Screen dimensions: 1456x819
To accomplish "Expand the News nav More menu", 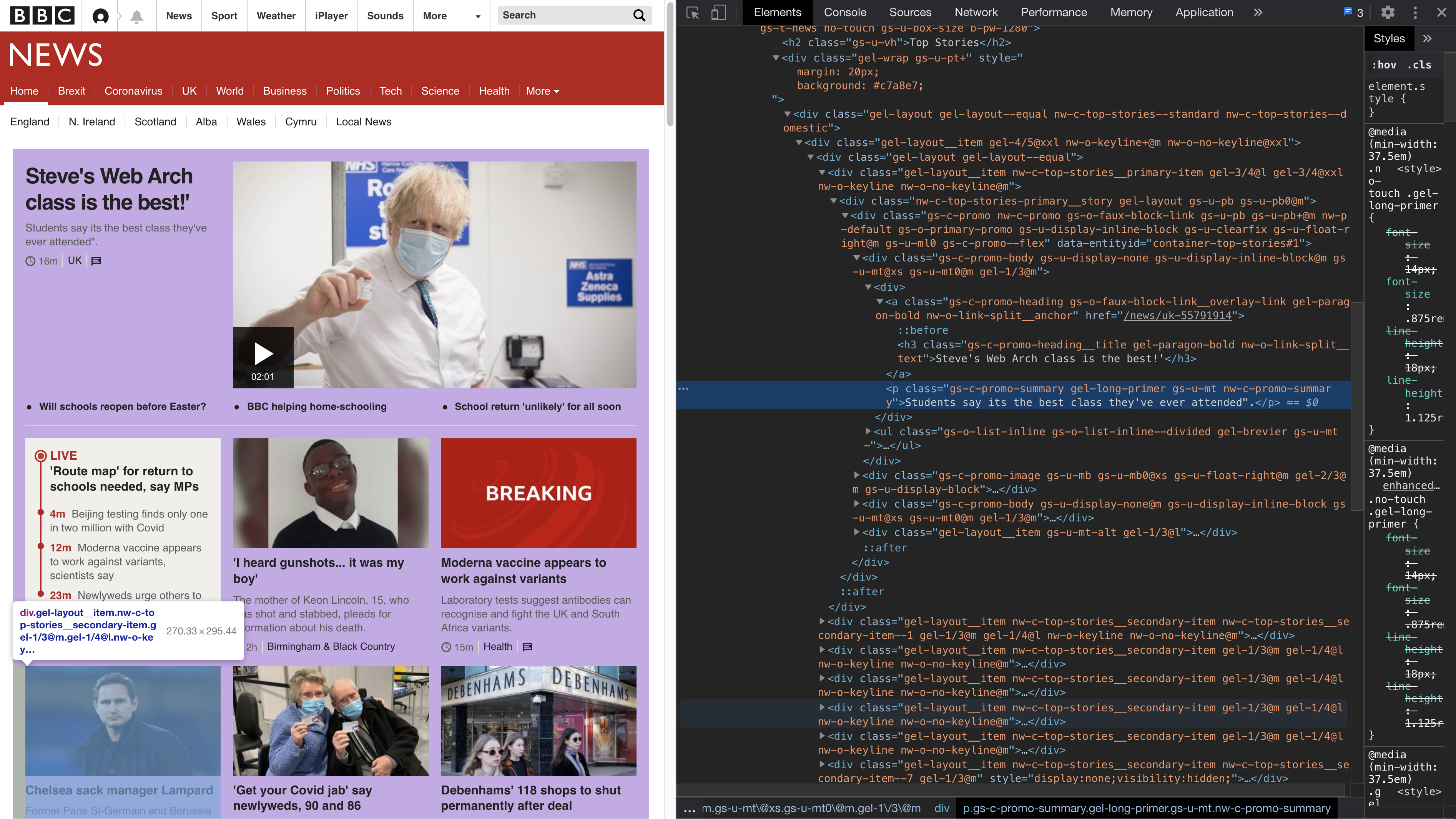I will pos(542,91).
